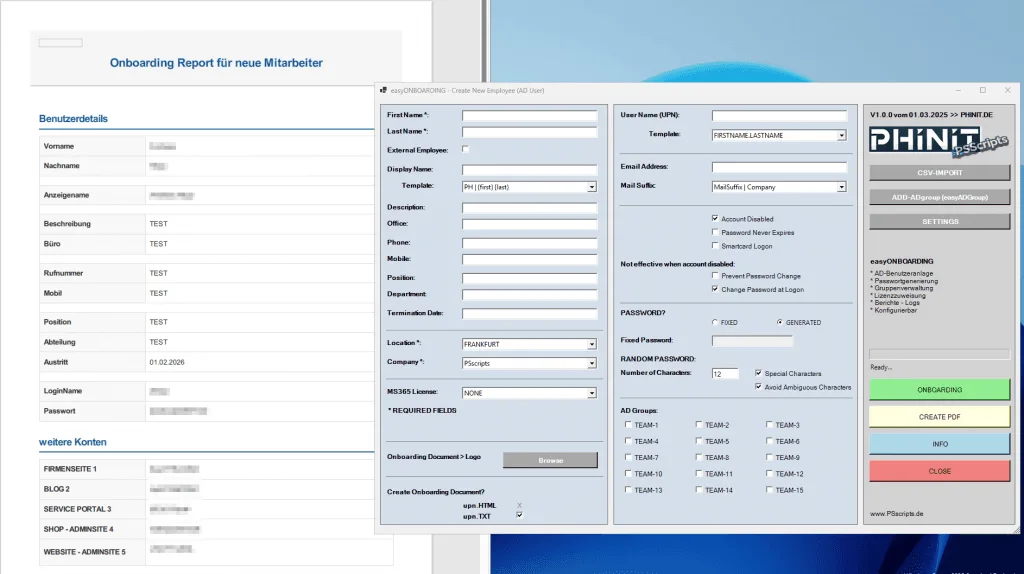Viewport: 1024px width, 574px height.
Task: Expand the MS365 License dropdown
Action: pyautogui.click(x=591, y=393)
